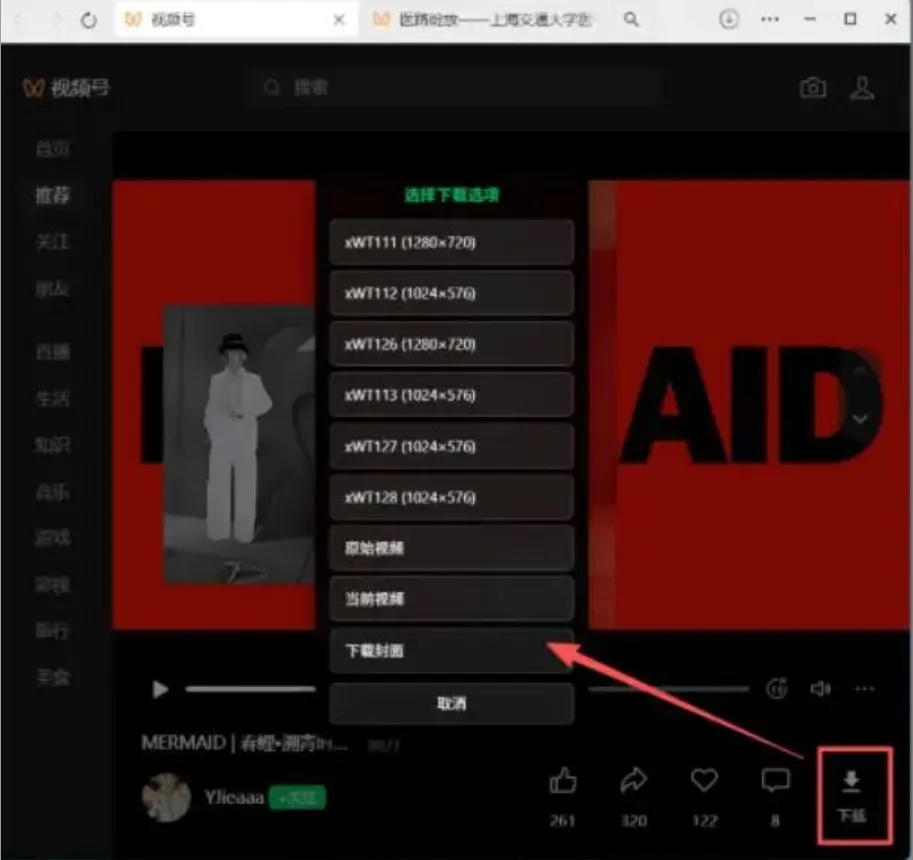Open the camera post icon in header
913x860 pixels.
[x=813, y=88]
